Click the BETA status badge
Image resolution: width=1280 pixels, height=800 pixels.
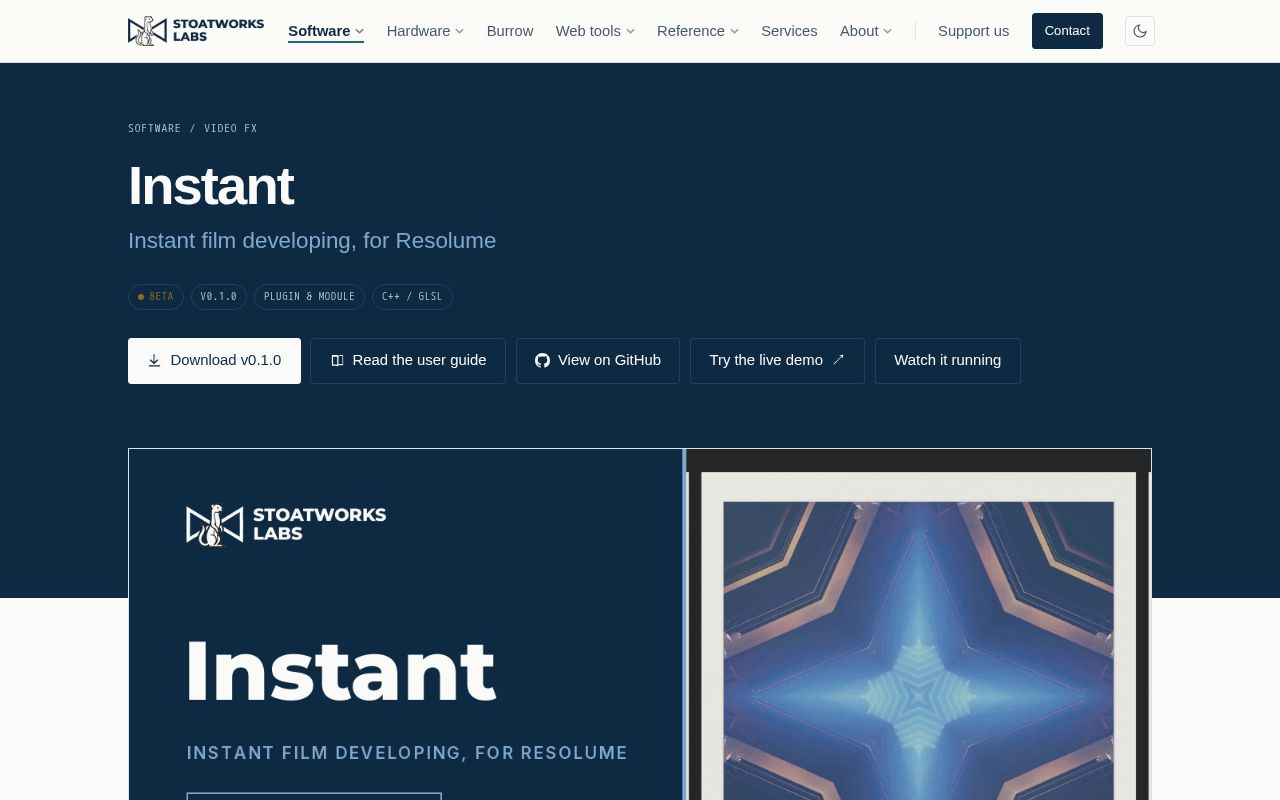(x=156, y=297)
